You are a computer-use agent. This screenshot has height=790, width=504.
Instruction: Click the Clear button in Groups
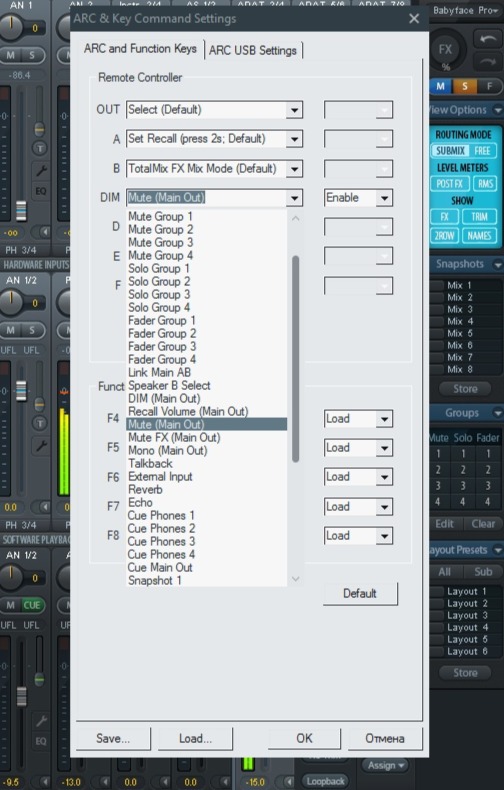pos(483,524)
